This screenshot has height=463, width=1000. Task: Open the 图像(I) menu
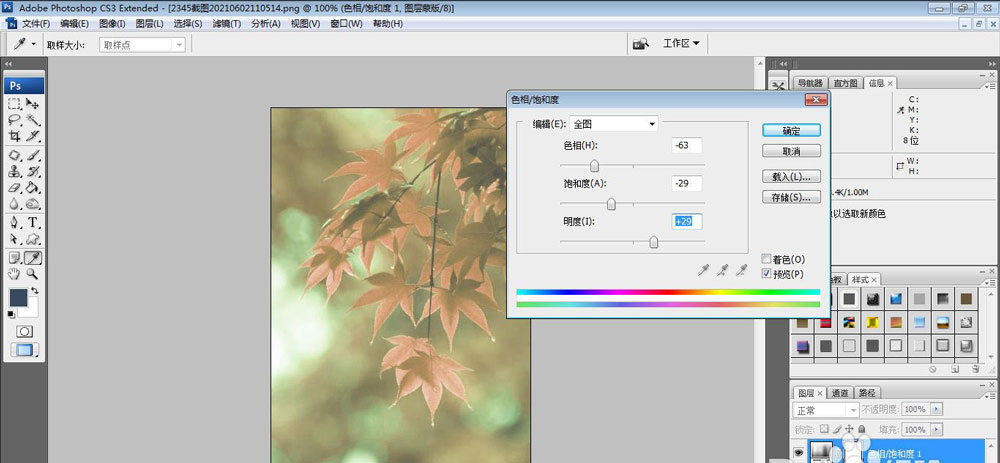pyautogui.click(x=112, y=24)
